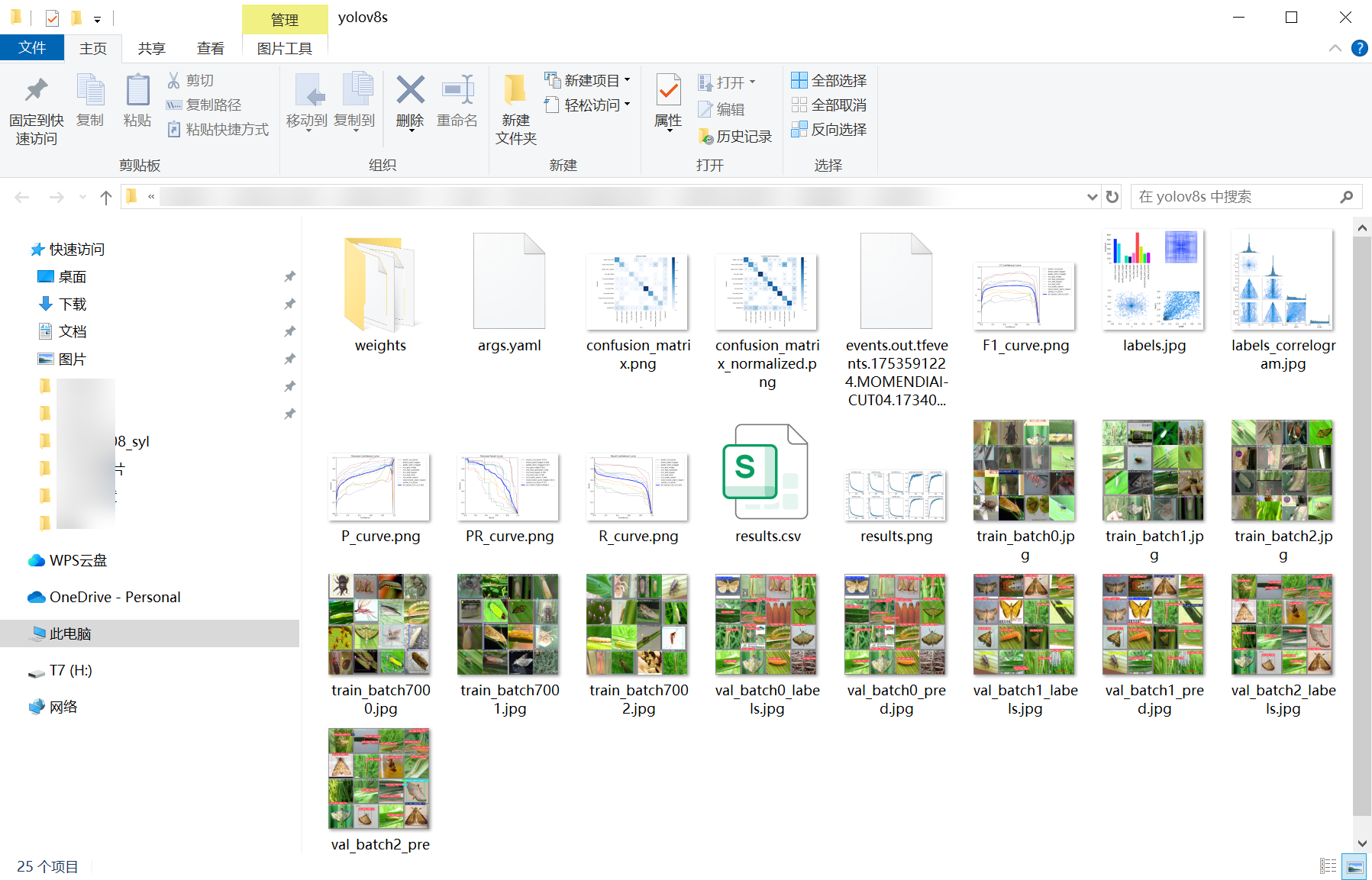The width and height of the screenshot is (1372, 880).
Task: Open the 文件 menu
Action: coord(32,47)
